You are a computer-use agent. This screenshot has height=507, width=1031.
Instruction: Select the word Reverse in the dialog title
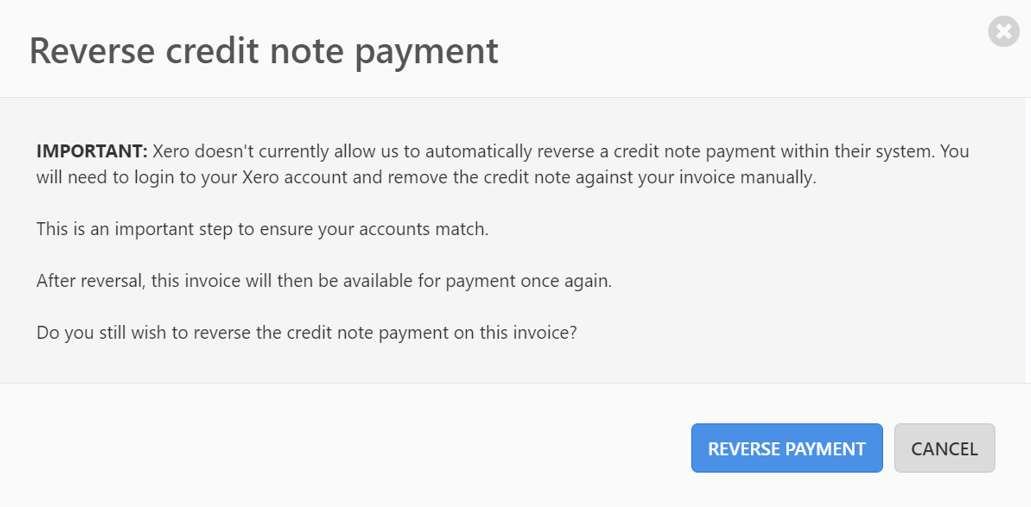point(92,50)
